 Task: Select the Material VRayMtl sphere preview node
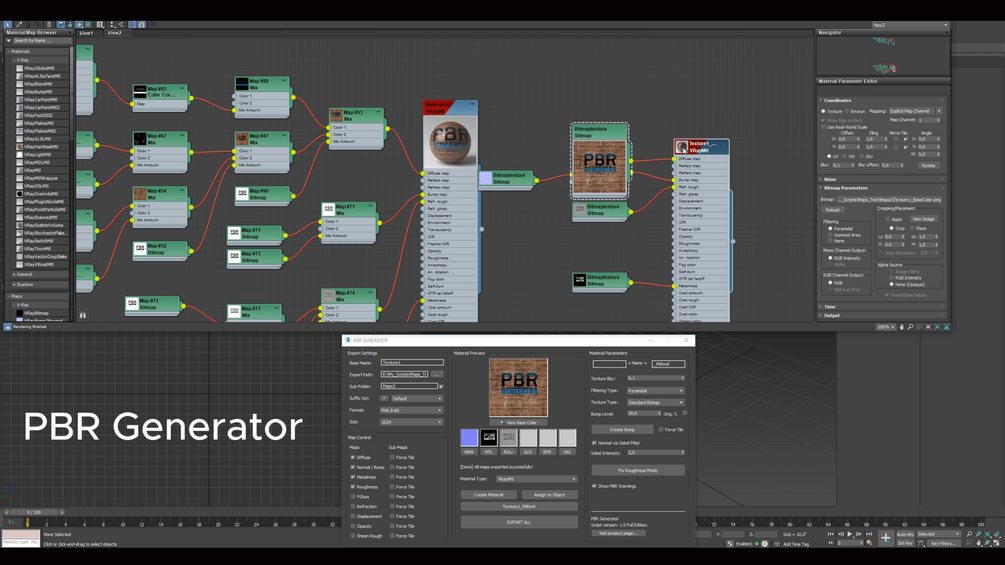coord(450,142)
